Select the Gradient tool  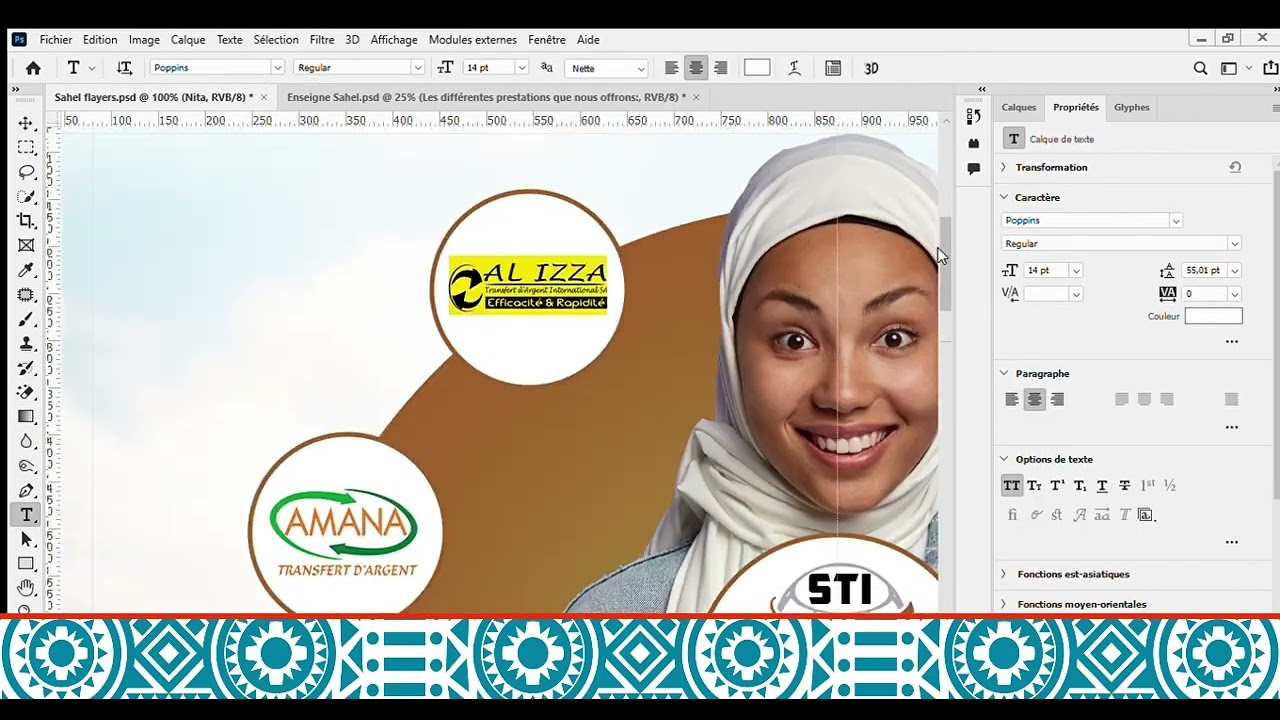coord(26,417)
